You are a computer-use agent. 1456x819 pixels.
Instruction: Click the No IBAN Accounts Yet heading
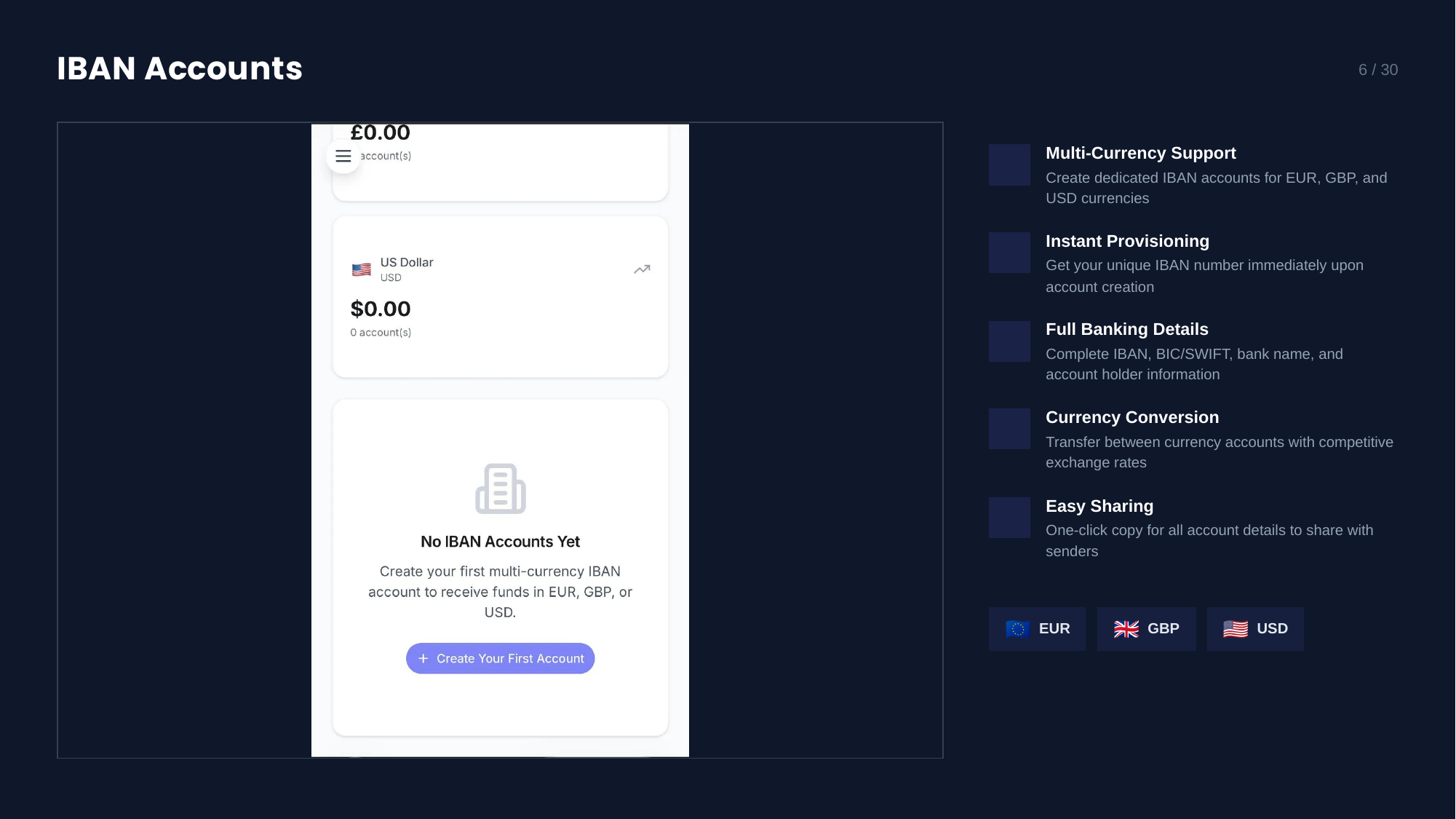coord(500,541)
